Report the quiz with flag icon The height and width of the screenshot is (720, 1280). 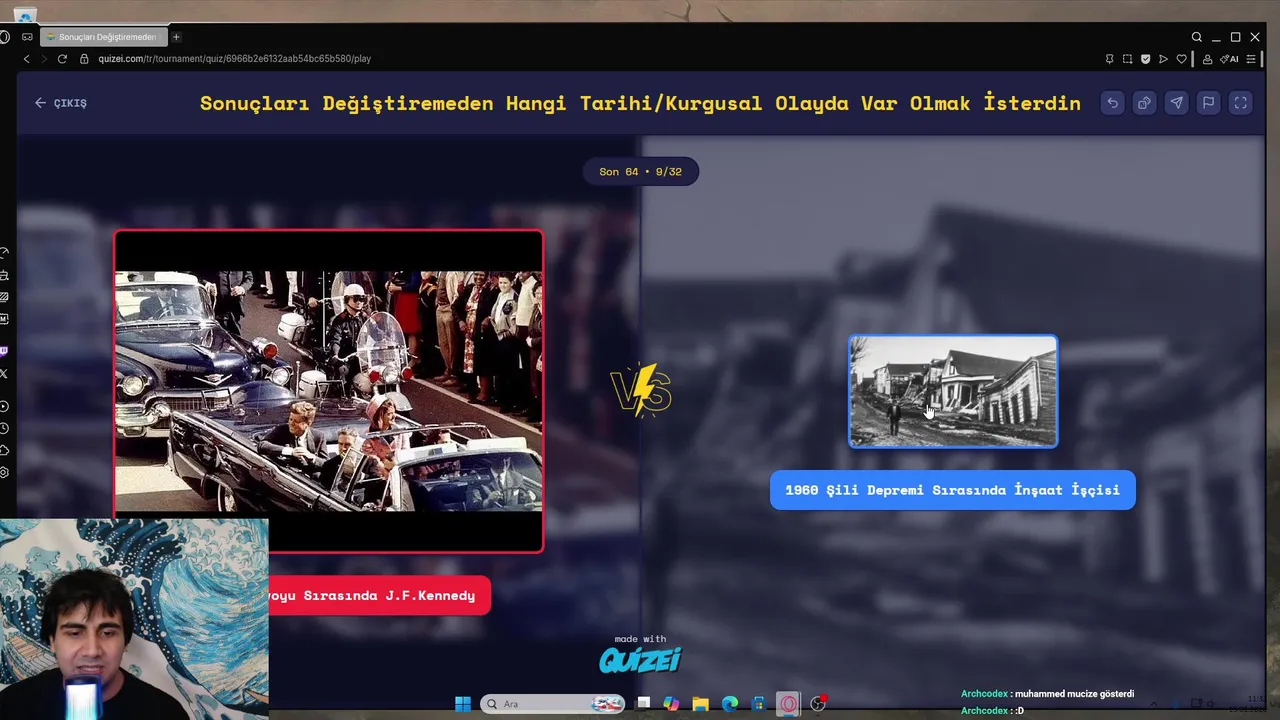point(1208,103)
